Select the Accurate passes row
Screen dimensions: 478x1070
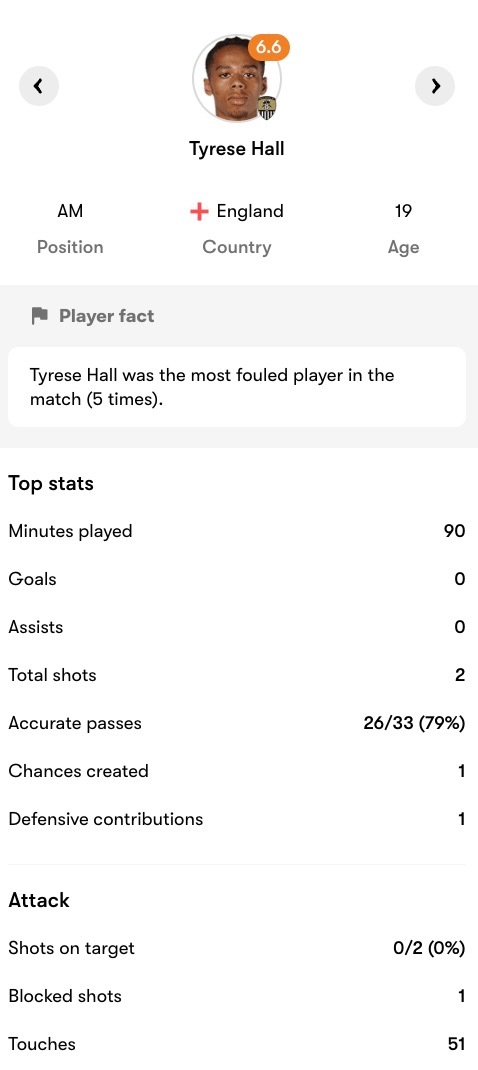pyautogui.click(x=237, y=723)
